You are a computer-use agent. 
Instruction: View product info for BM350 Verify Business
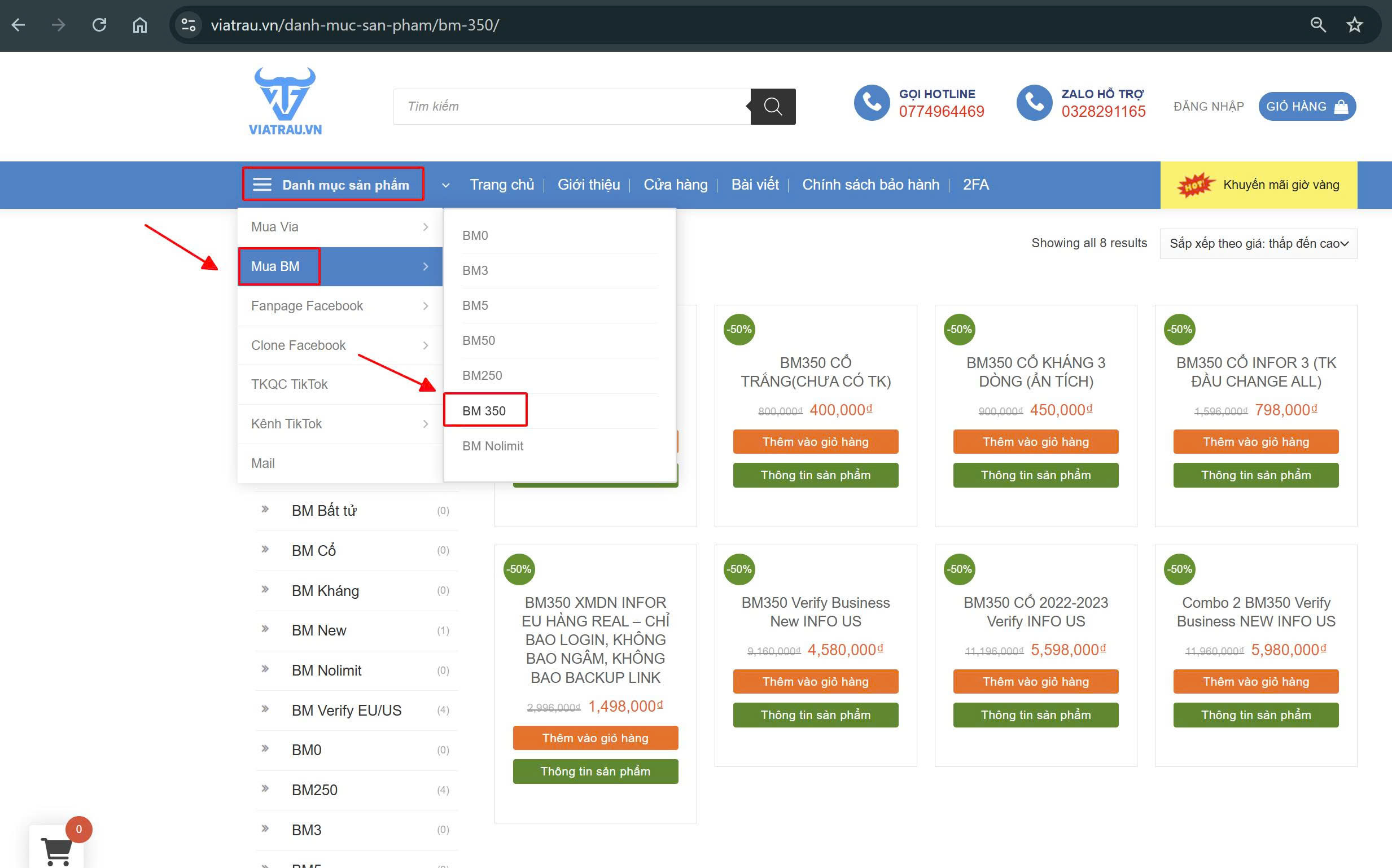pos(815,714)
